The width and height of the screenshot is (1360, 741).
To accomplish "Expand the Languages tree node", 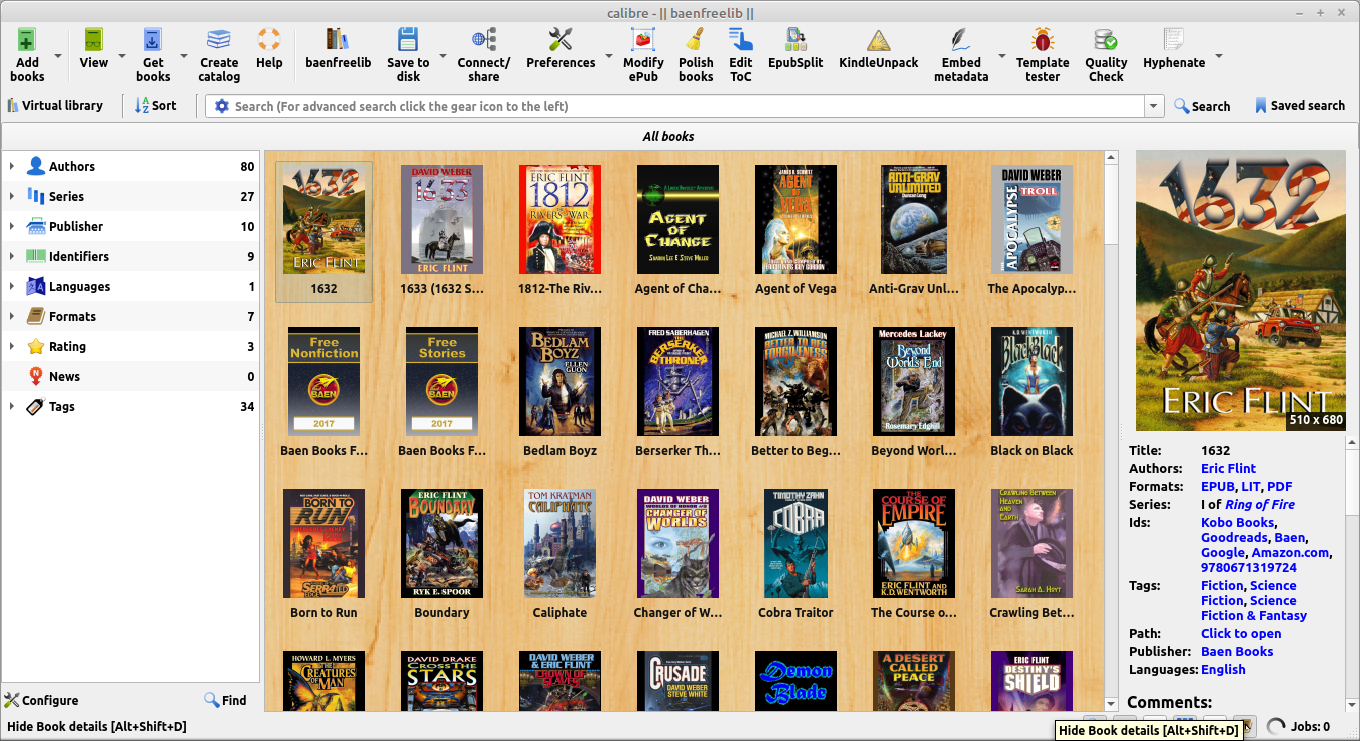I will tap(12, 286).
